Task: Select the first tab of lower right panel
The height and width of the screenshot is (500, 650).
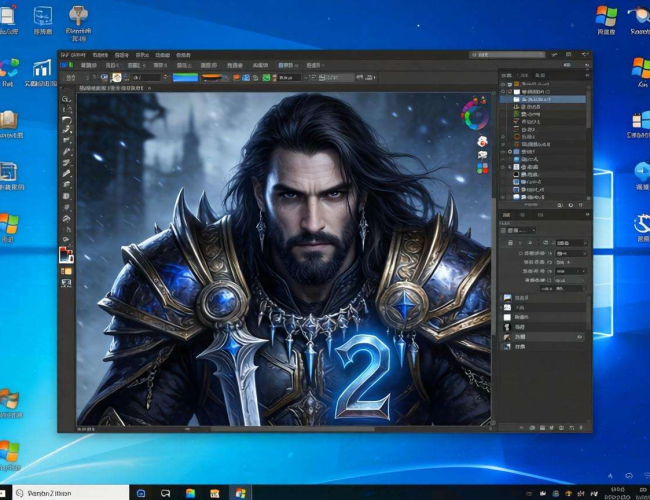Action: click(x=506, y=215)
